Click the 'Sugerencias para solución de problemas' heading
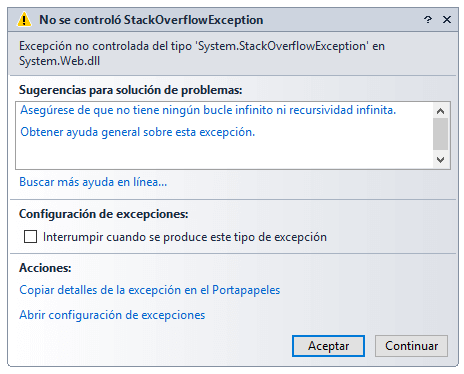The width and height of the screenshot is (464, 374). click(131, 90)
